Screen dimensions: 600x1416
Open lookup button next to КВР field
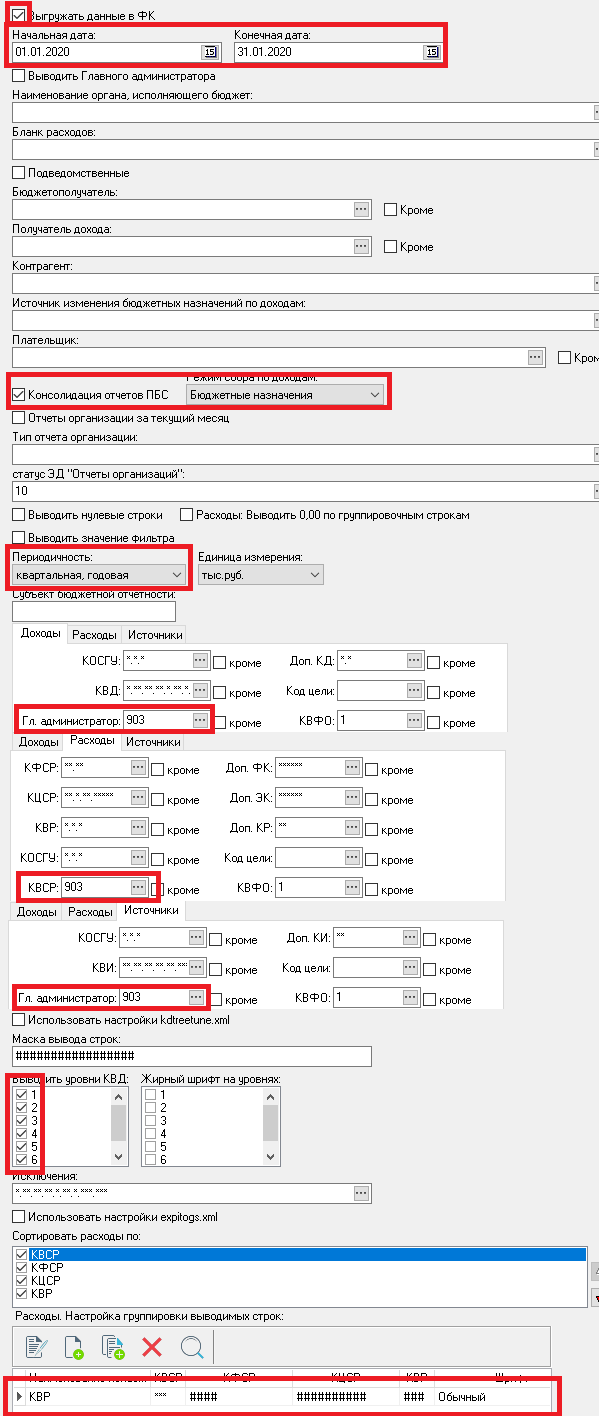pos(138,828)
